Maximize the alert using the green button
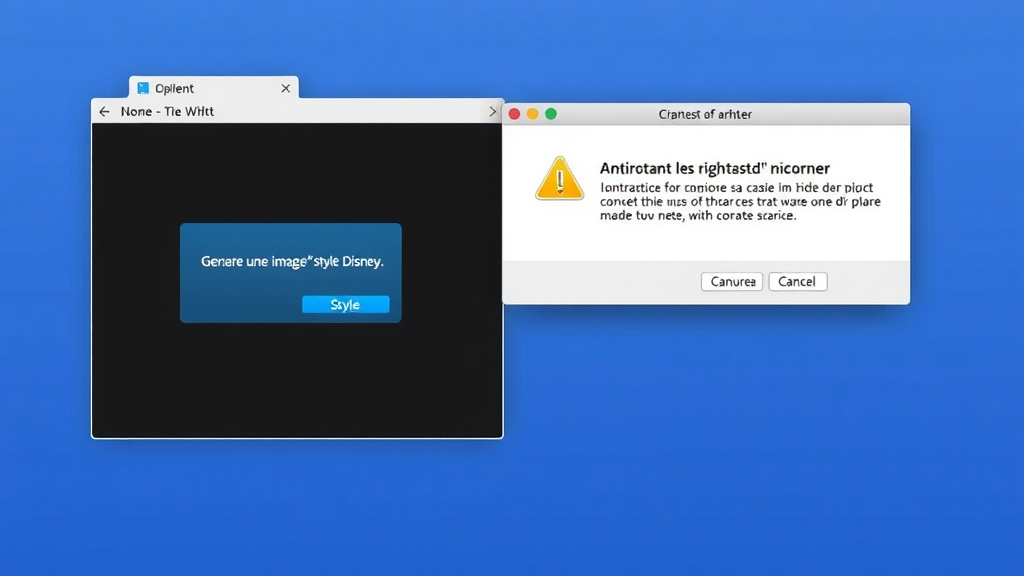The height and width of the screenshot is (576, 1024). coord(551,114)
